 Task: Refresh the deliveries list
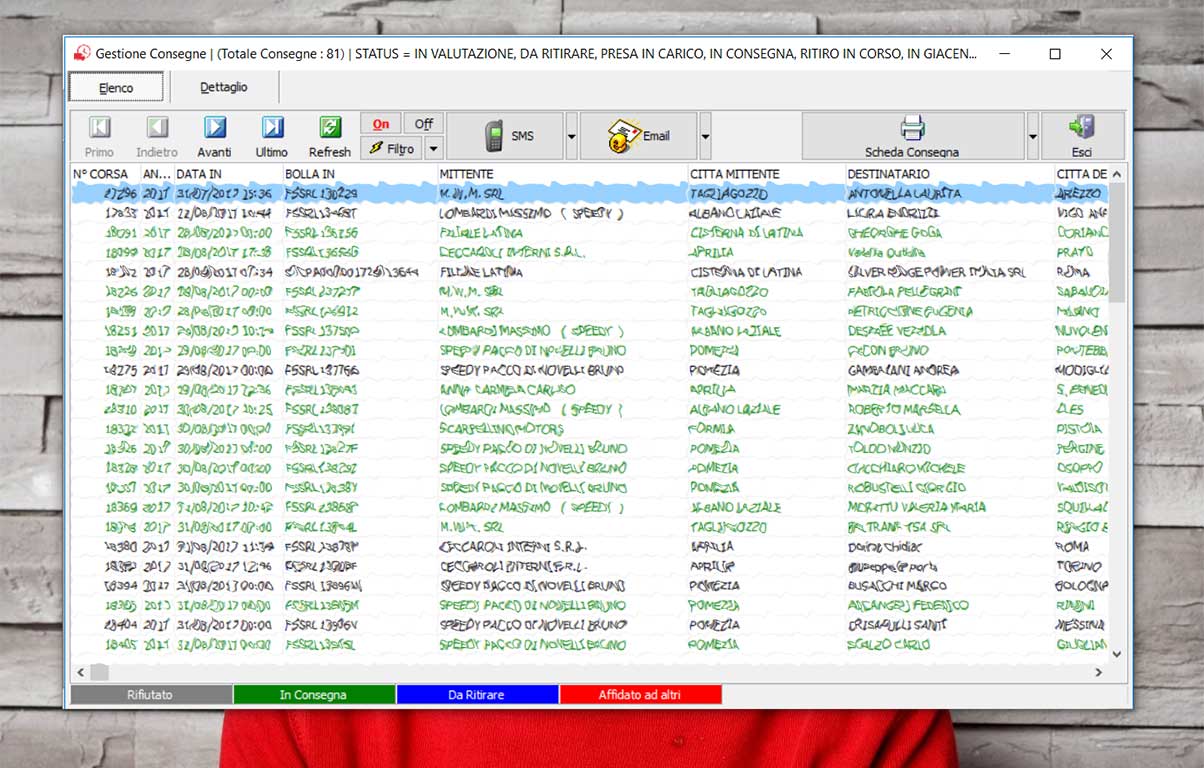(x=330, y=136)
